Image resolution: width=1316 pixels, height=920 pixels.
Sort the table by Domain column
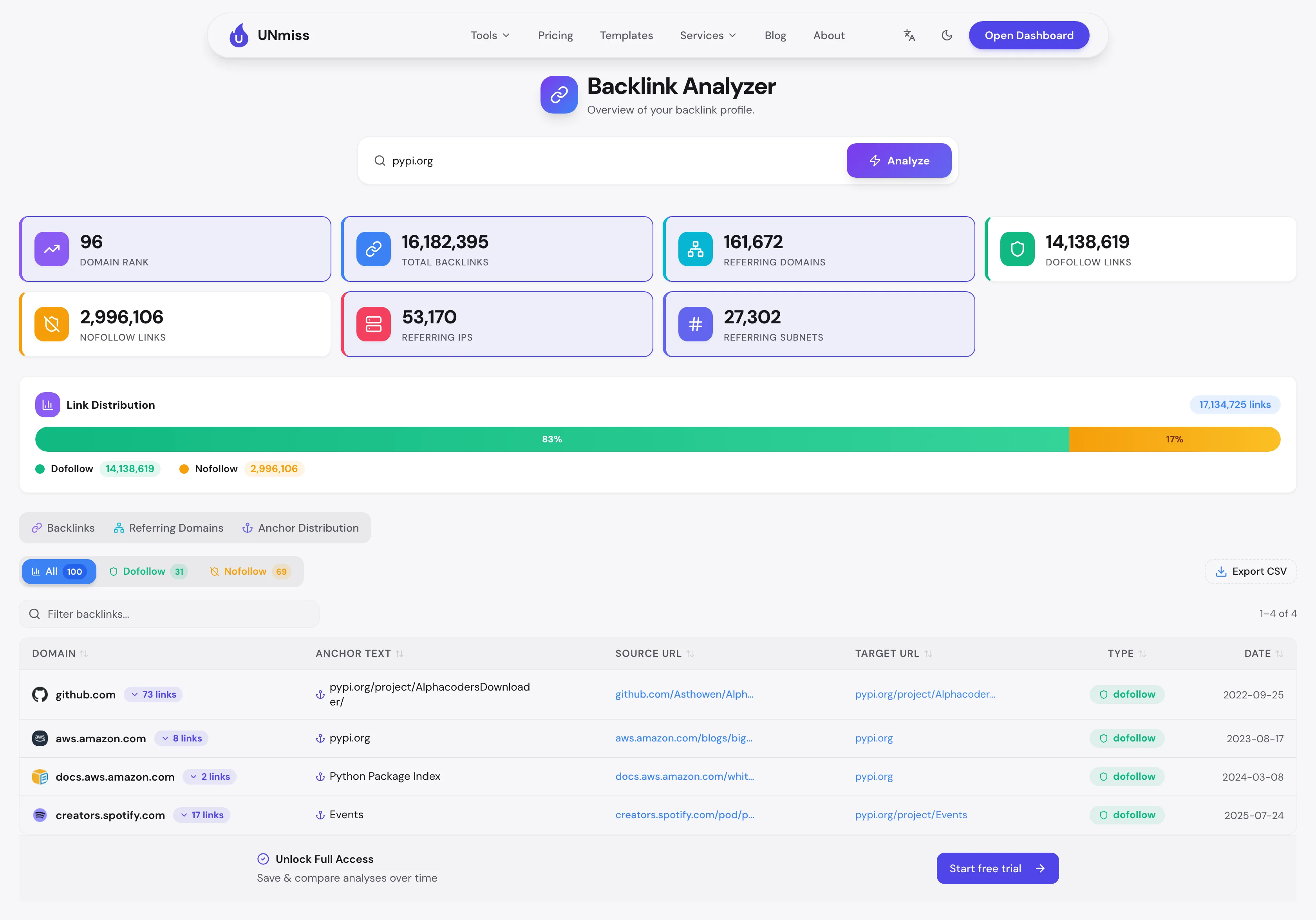[60, 654]
